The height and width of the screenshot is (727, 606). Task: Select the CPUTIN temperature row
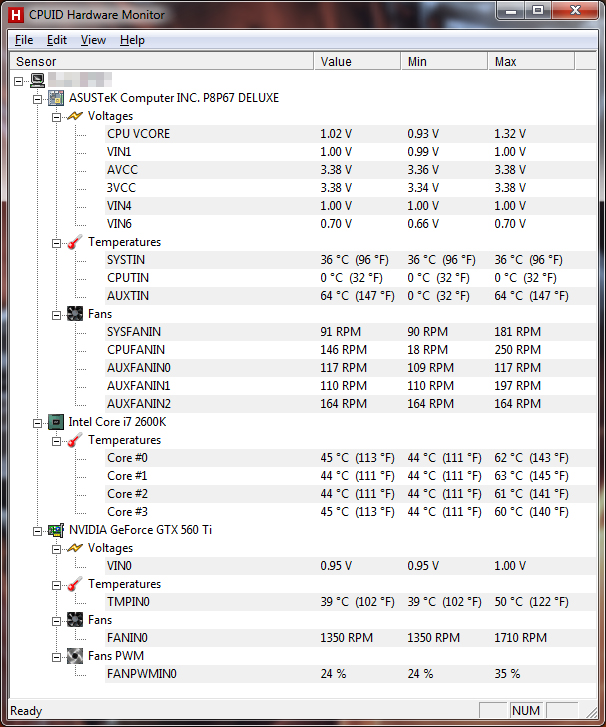coord(351,278)
